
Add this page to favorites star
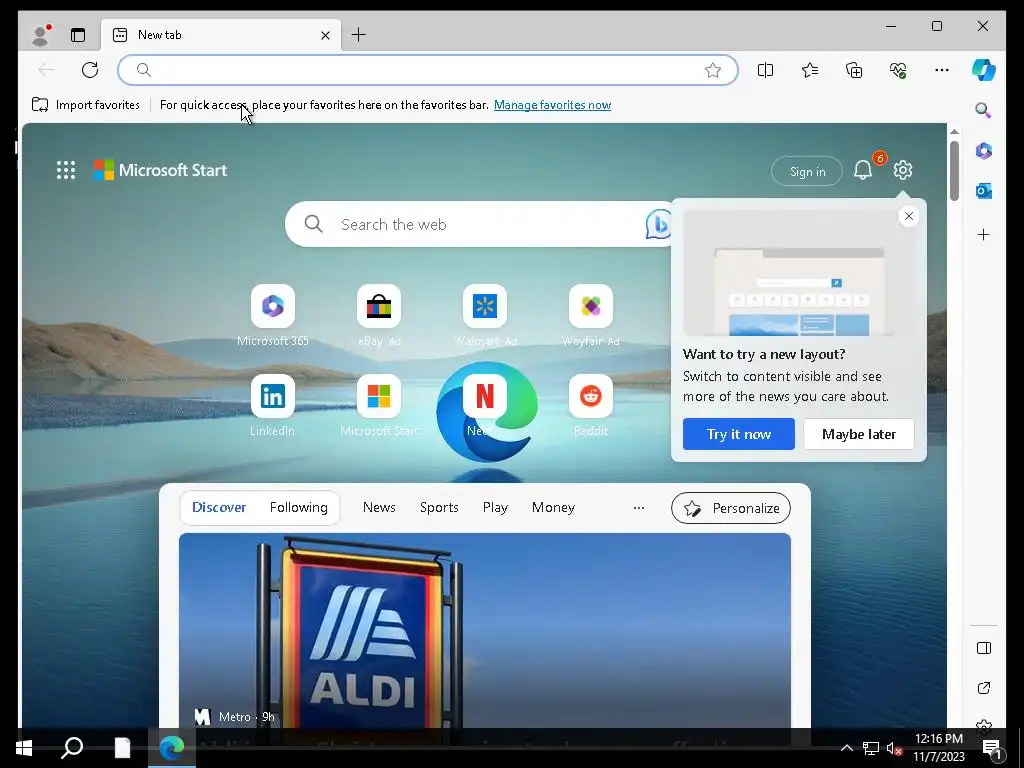click(x=712, y=70)
